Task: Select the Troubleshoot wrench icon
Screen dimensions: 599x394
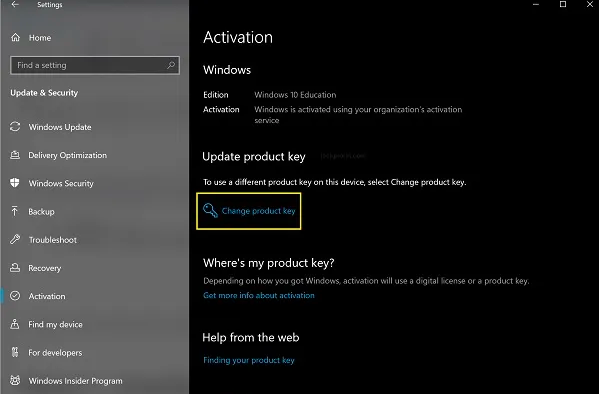Action: pos(15,239)
